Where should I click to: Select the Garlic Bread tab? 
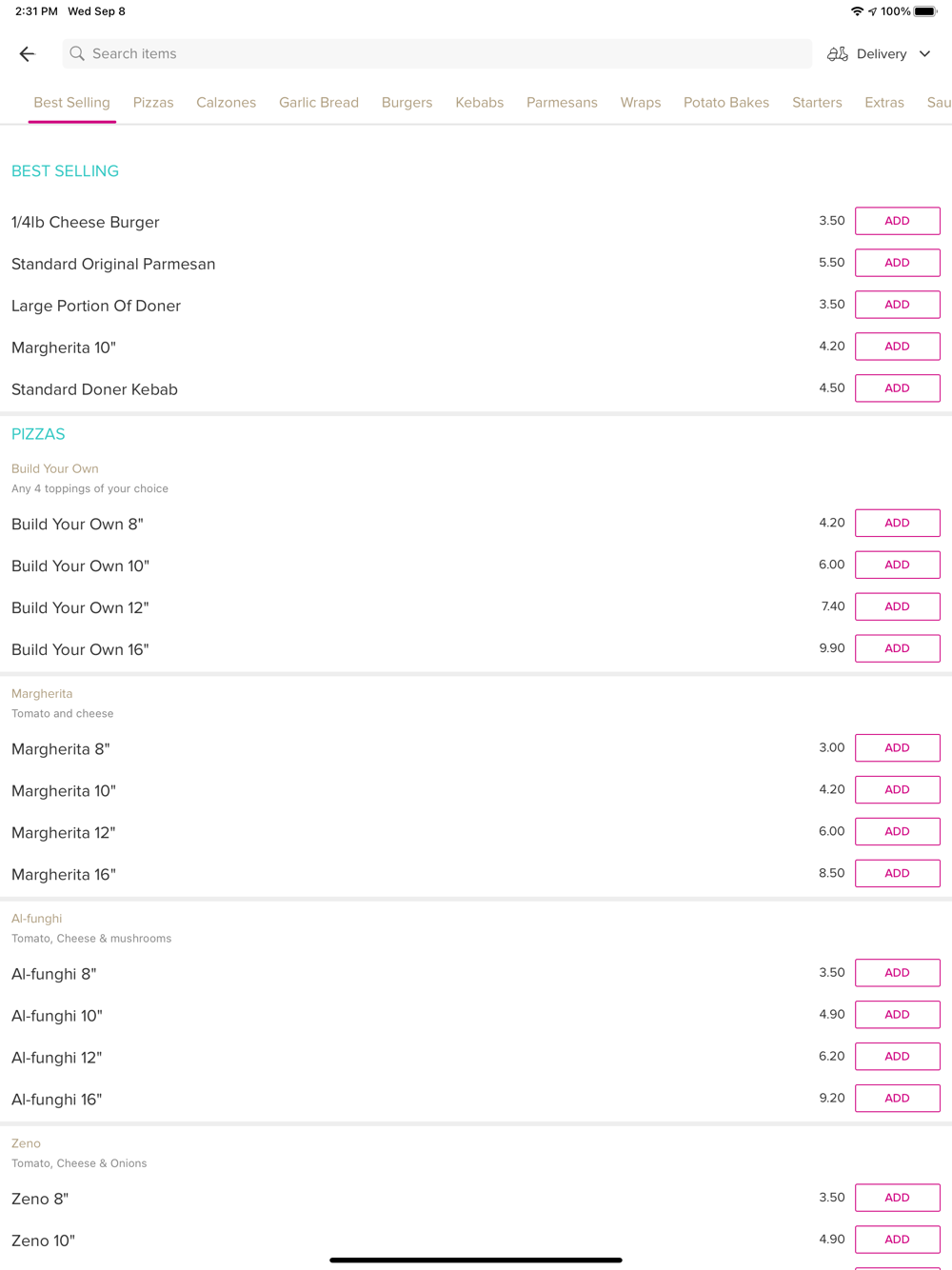click(319, 103)
